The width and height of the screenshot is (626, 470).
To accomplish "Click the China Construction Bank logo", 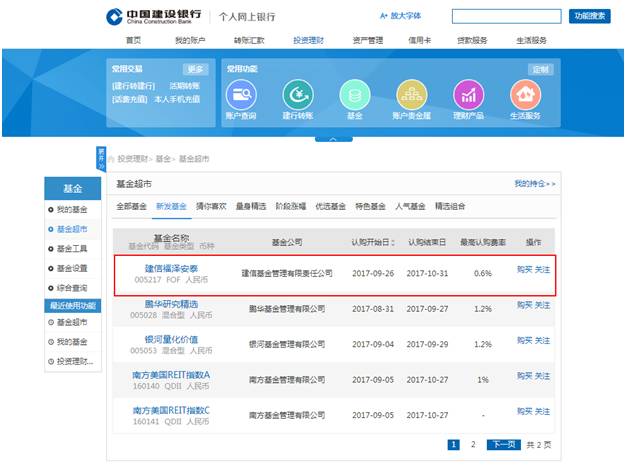I will (x=154, y=17).
